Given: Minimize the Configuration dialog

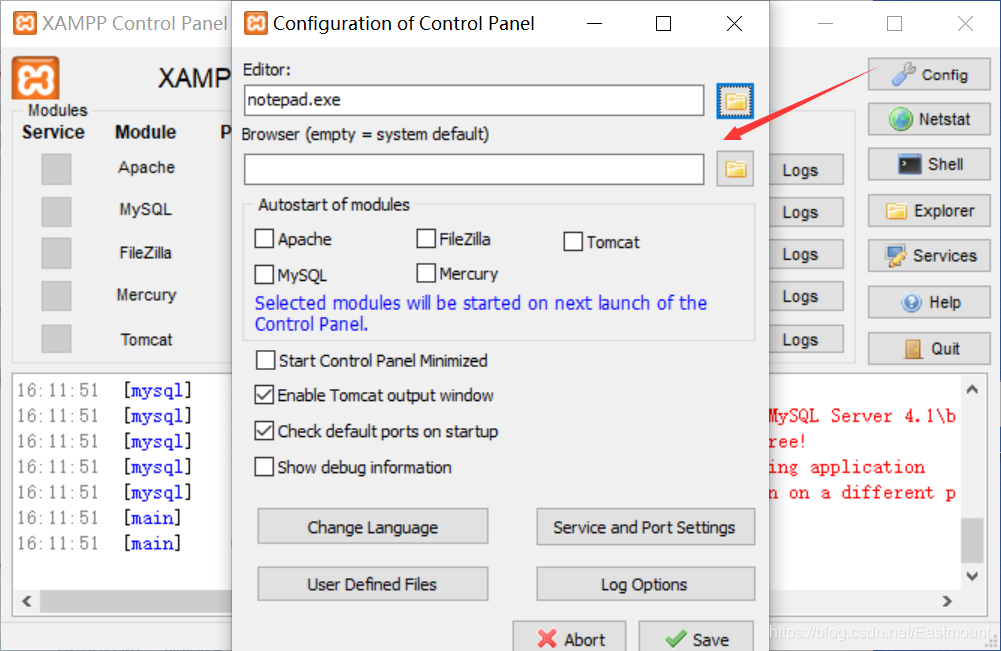Looking at the screenshot, I should 594,24.
